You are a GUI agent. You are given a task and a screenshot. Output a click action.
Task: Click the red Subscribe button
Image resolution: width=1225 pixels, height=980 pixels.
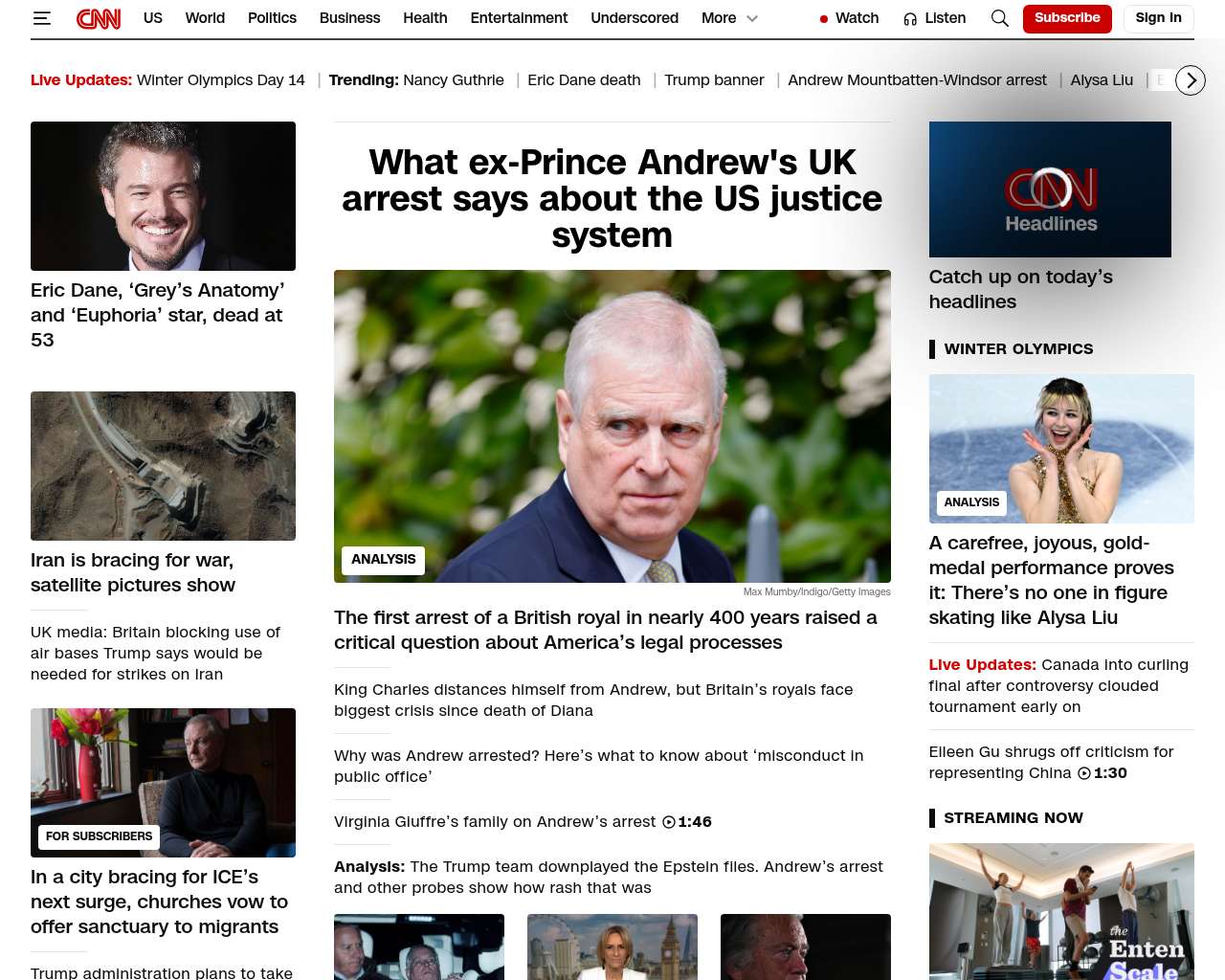click(x=1067, y=18)
